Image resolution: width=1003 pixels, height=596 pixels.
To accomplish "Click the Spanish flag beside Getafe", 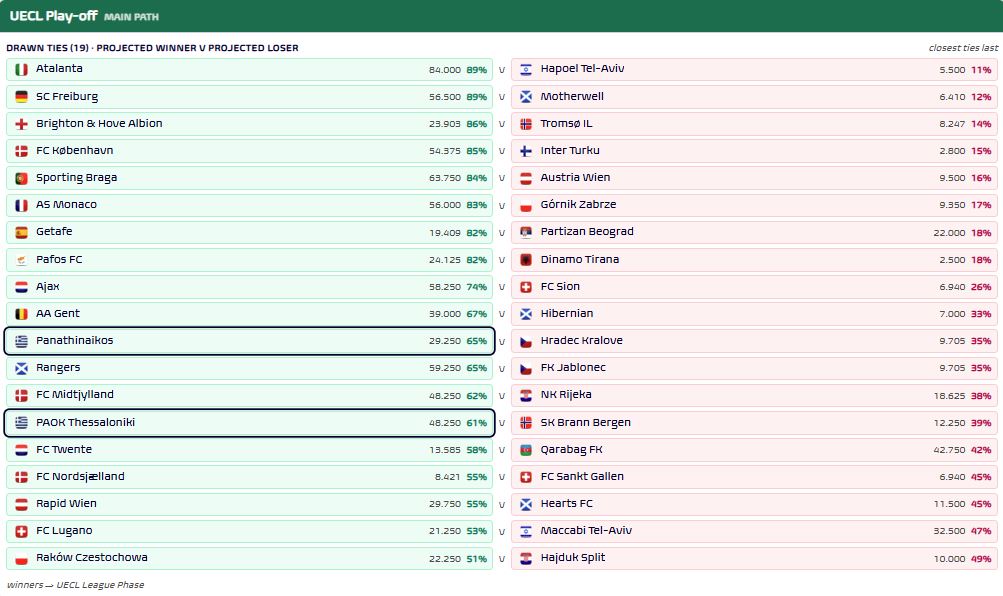I will (x=21, y=232).
